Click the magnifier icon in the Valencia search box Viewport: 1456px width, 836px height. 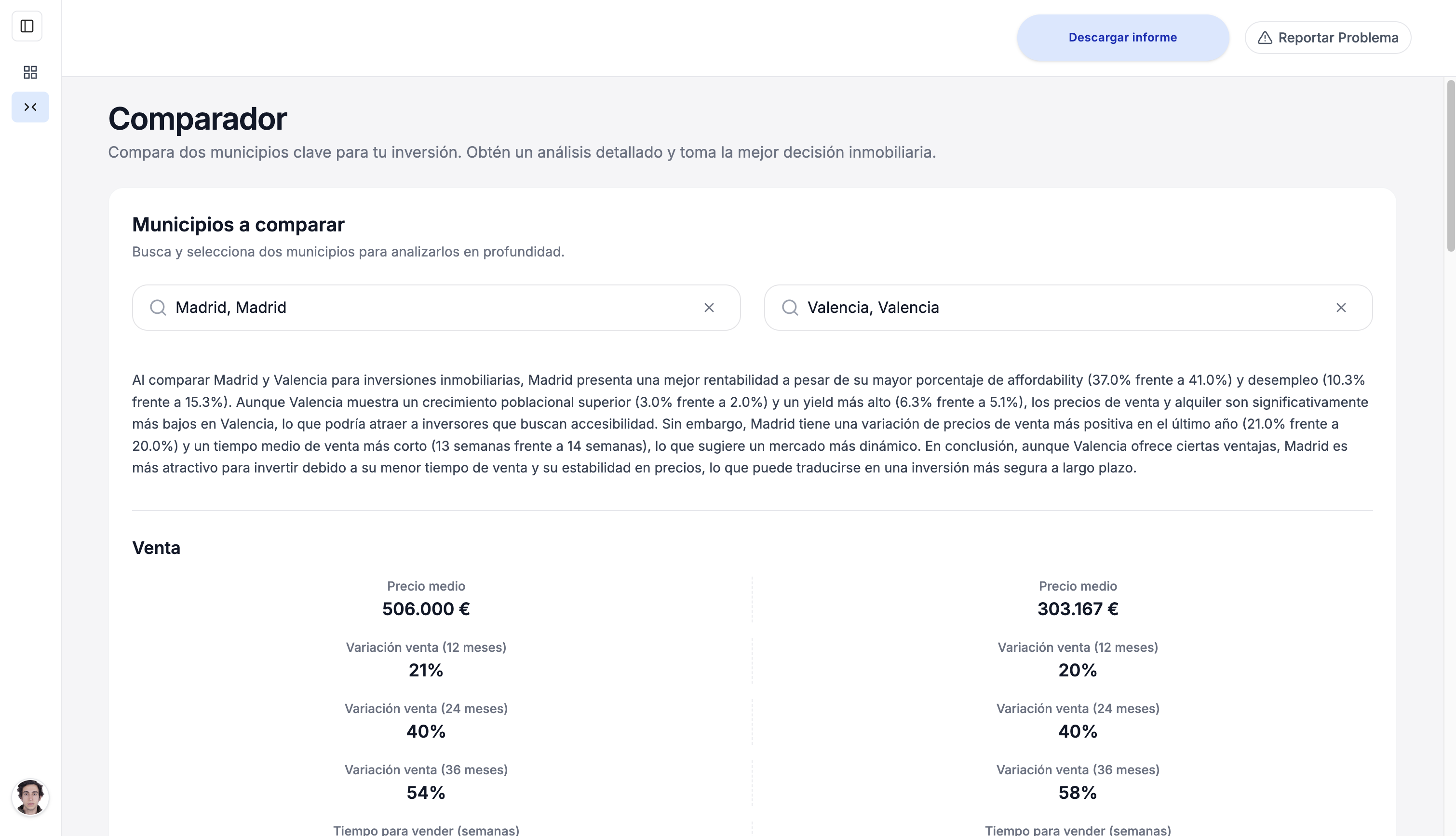coord(791,308)
